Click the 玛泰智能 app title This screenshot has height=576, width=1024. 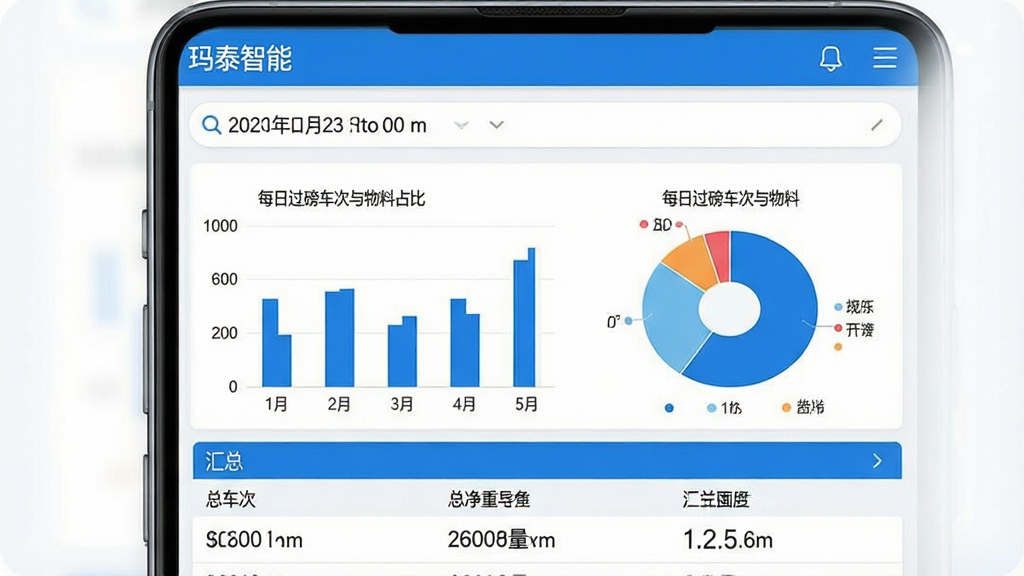tap(240, 58)
